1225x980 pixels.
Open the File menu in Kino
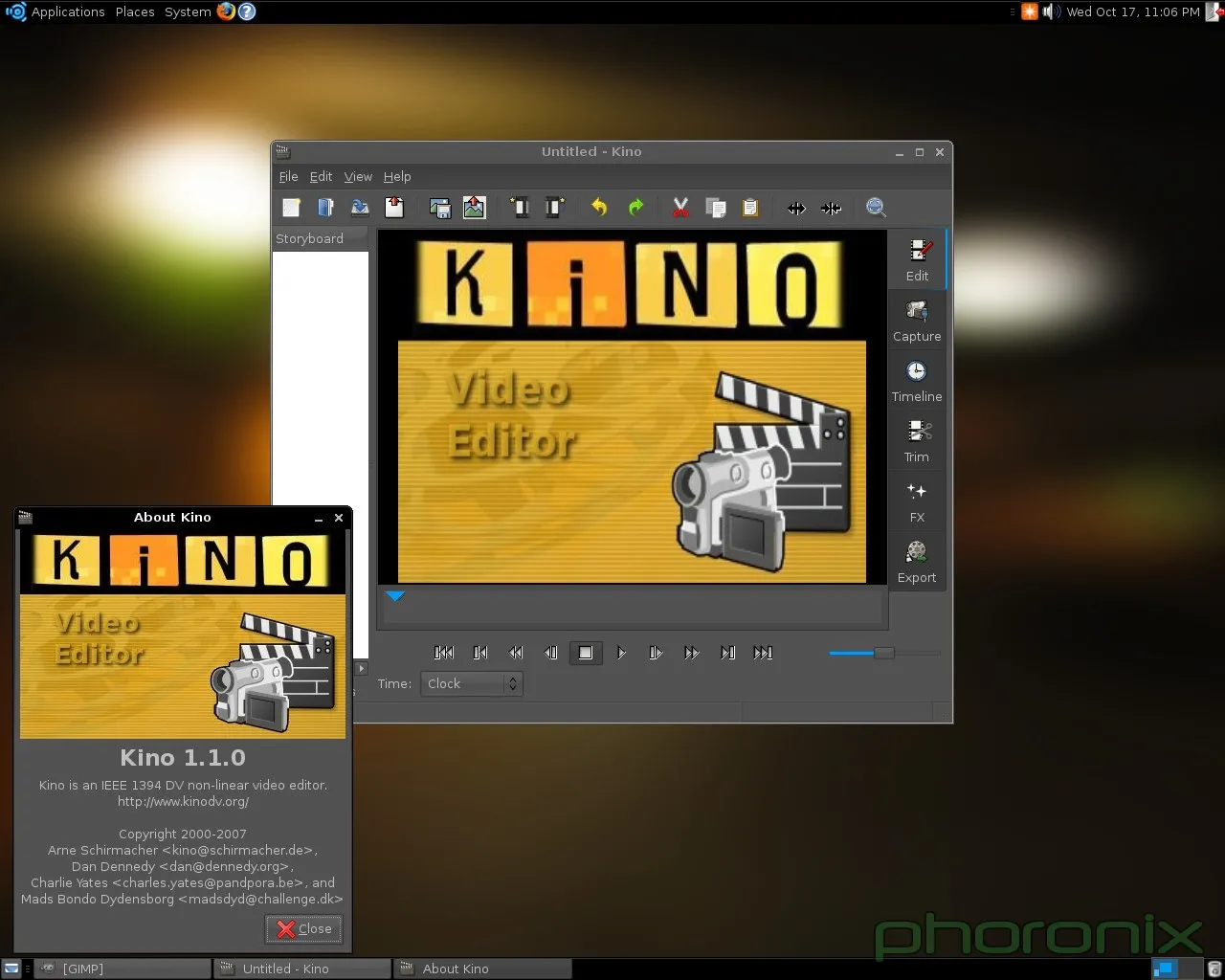pos(288,177)
